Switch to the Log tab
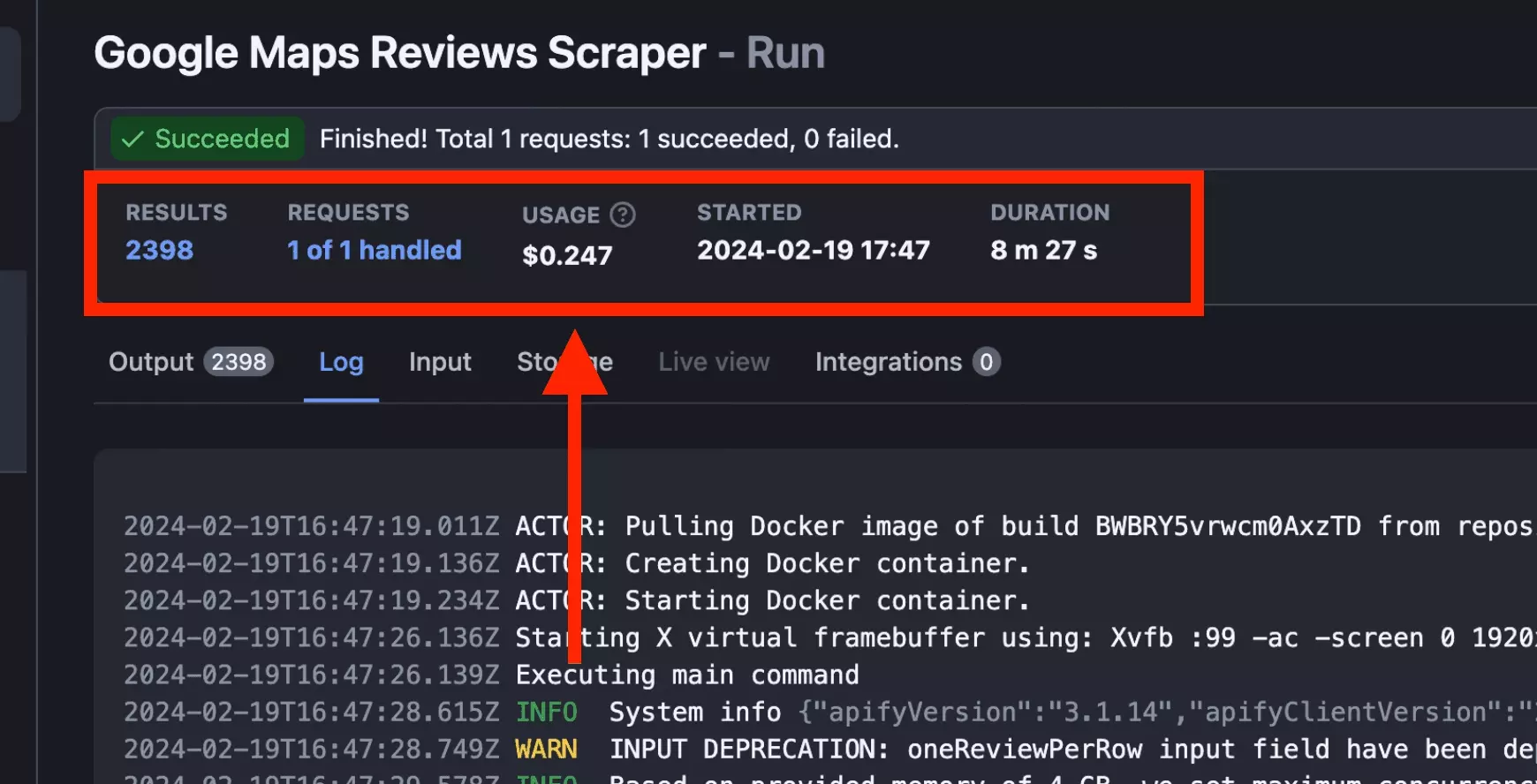Viewport: 1537px width, 784px height. (x=341, y=362)
